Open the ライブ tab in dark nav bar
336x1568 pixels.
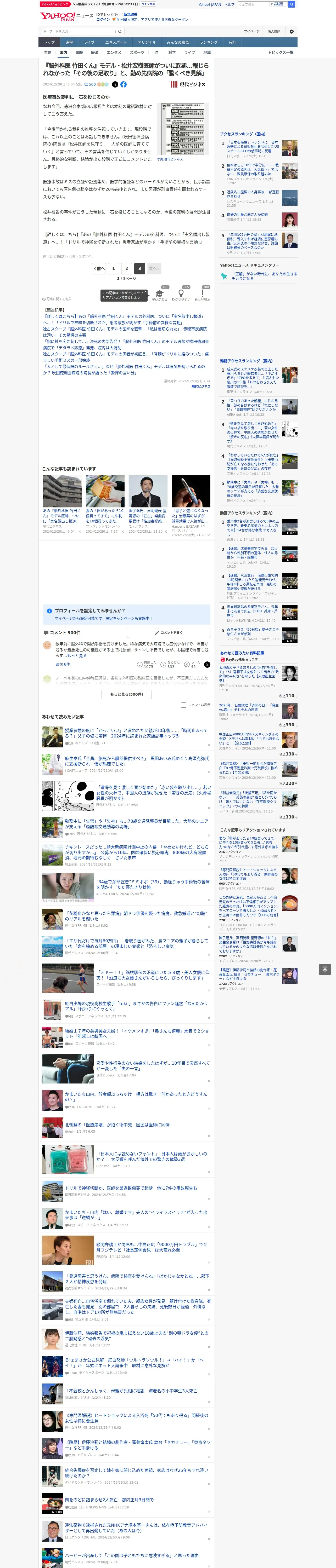tap(89, 43)
